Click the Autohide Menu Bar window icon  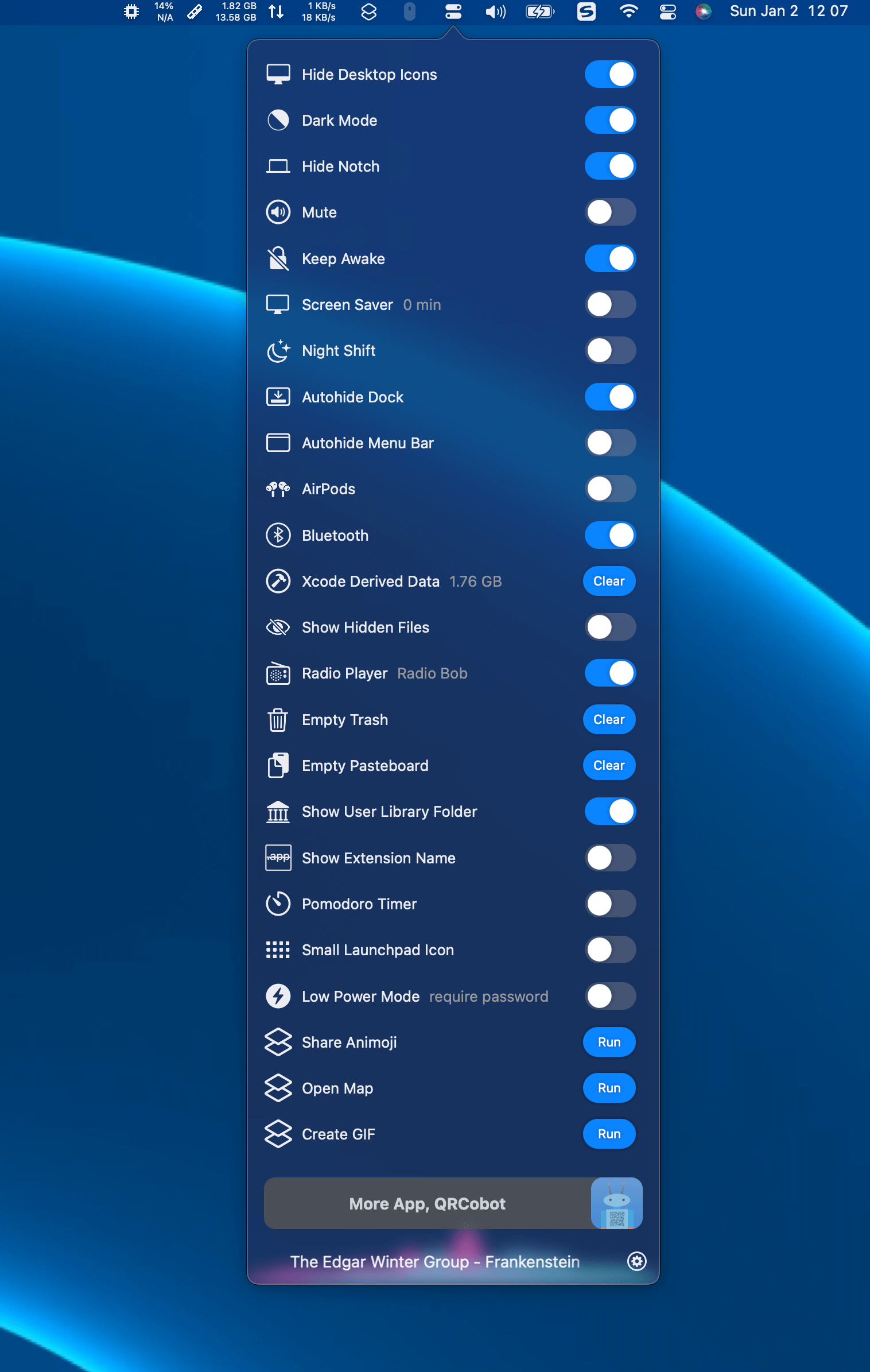pos(278,443)
